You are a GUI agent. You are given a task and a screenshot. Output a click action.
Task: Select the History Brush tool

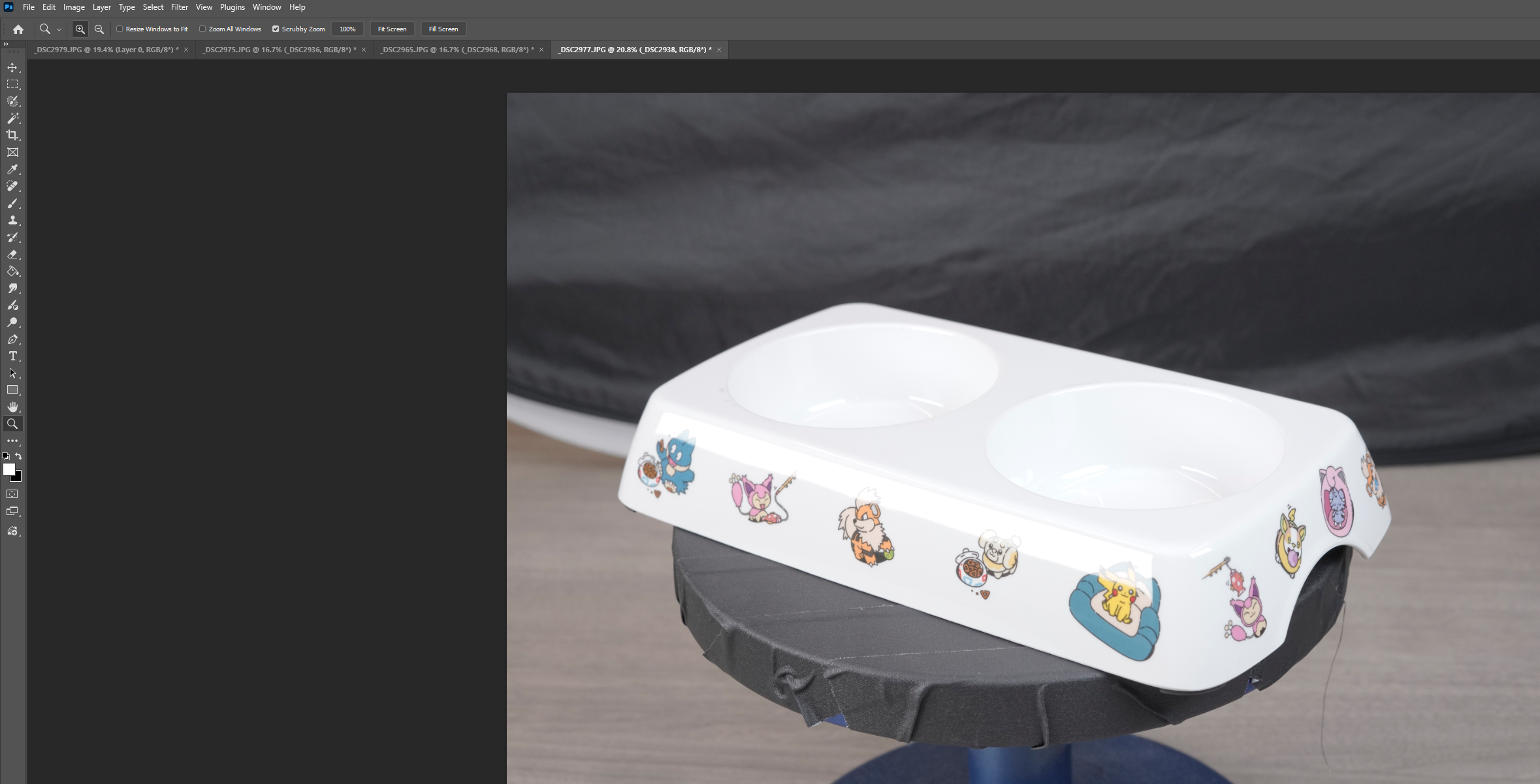[x=12, y=238]
